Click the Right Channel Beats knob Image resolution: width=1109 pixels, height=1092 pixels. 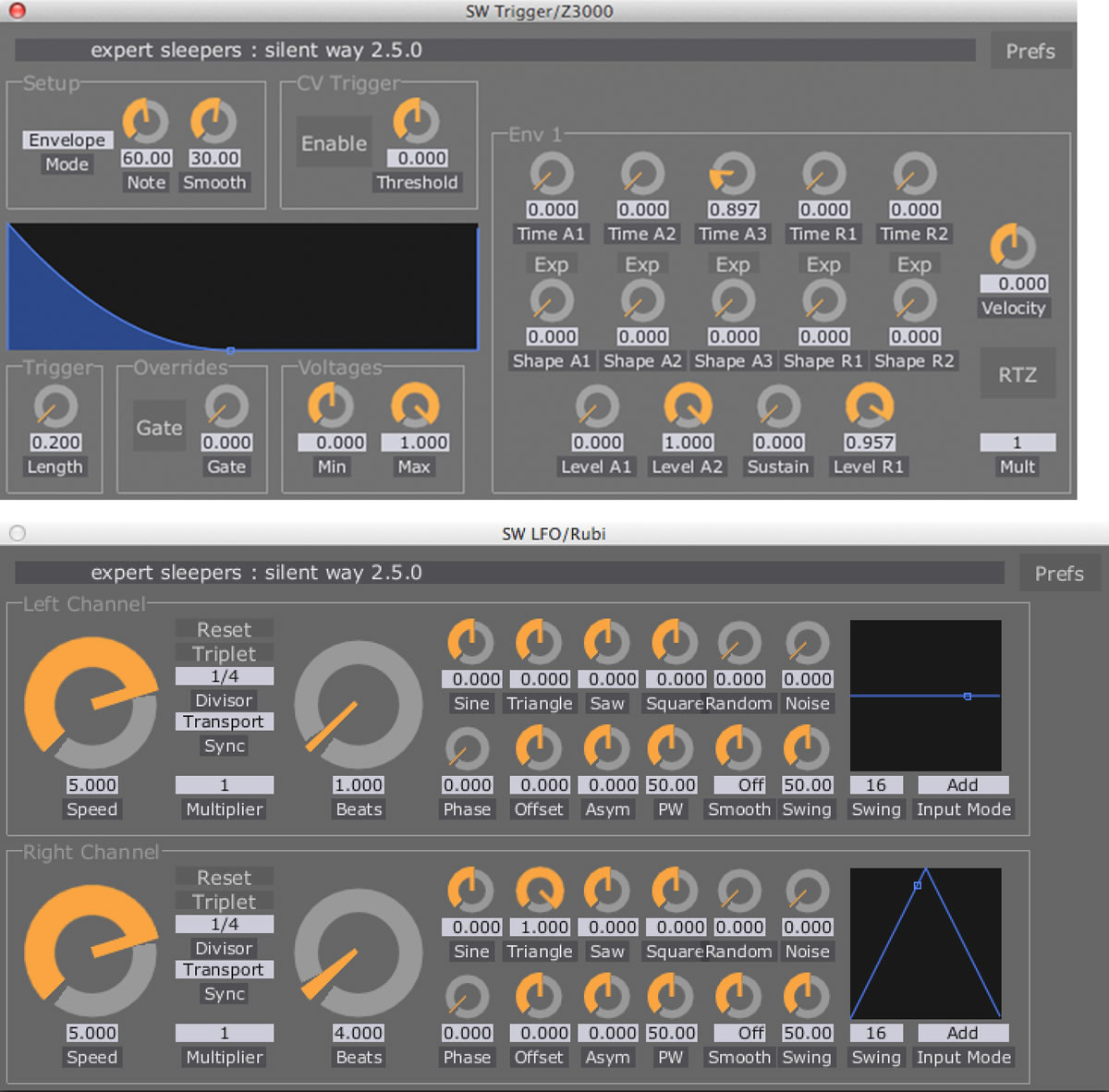(359, 953)
